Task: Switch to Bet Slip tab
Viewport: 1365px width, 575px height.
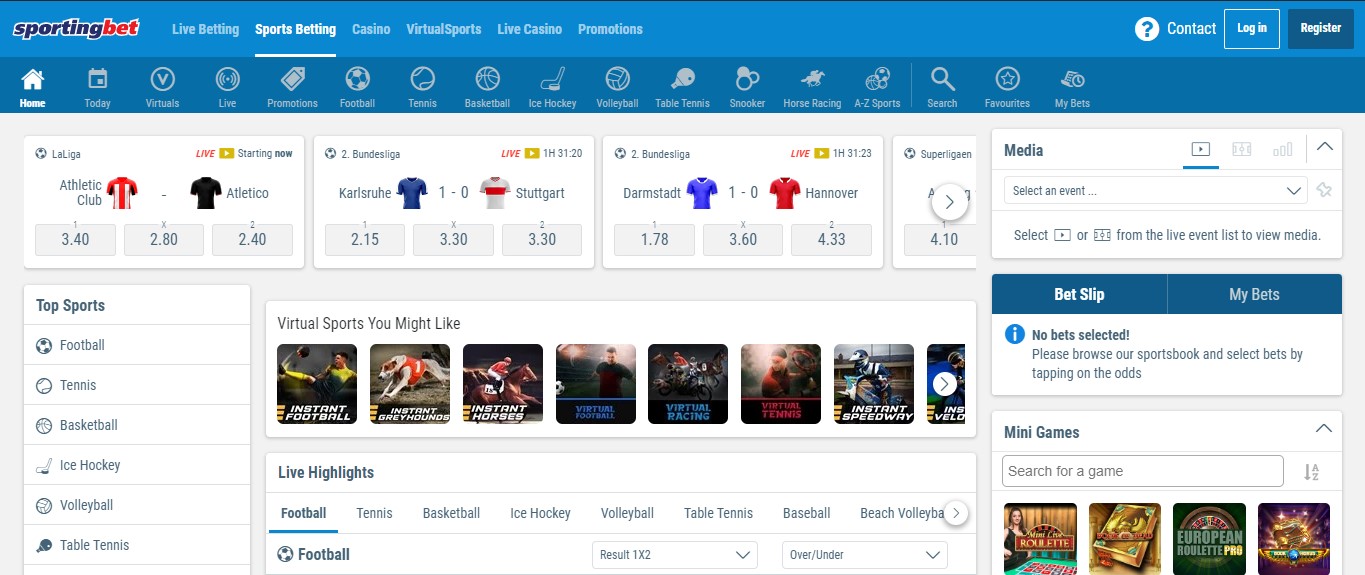Action: coord(1079,294)
